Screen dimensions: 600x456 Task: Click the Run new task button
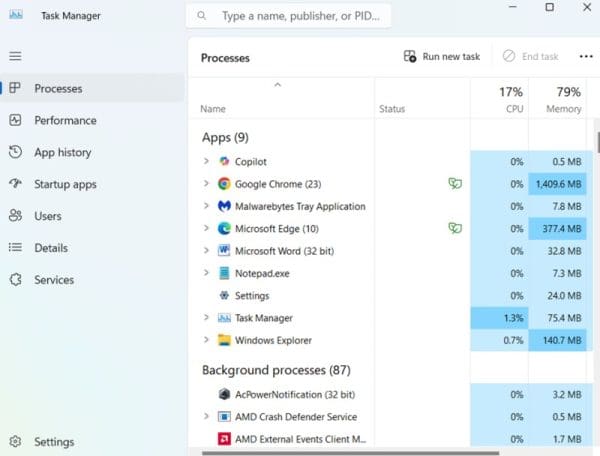click(x=441, y=57)
